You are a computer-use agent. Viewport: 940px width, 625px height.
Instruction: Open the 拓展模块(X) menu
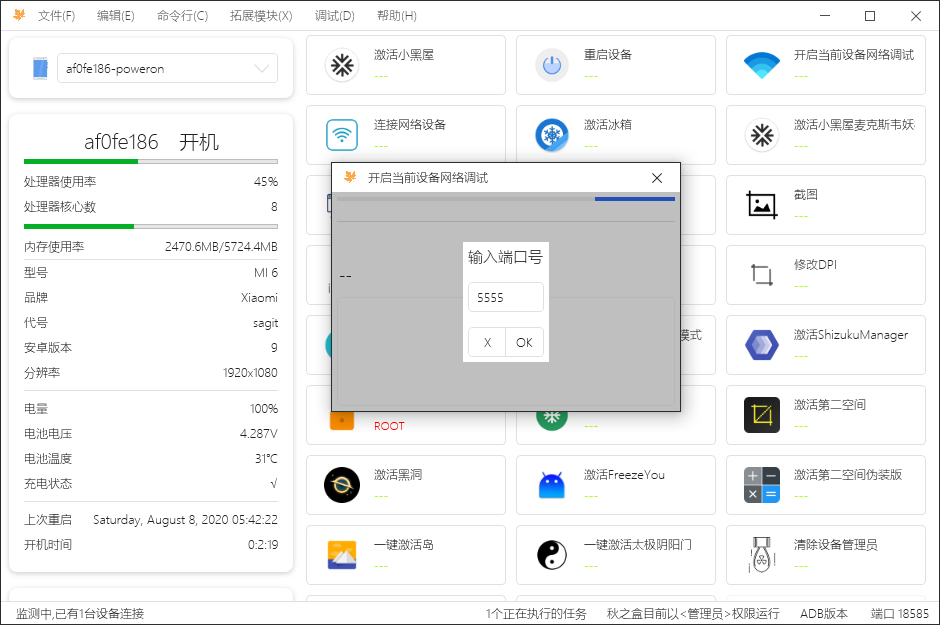(261, 16)
